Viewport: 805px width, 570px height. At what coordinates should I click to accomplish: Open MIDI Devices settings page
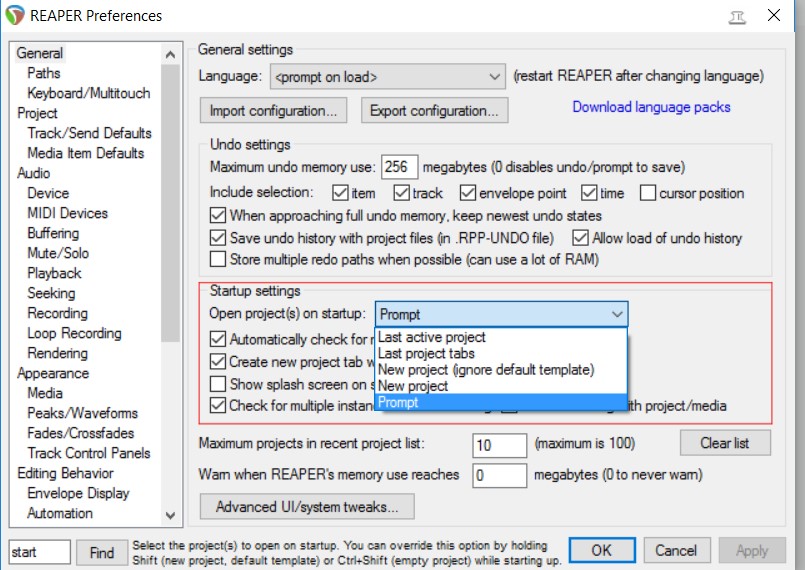pos(68,213)
